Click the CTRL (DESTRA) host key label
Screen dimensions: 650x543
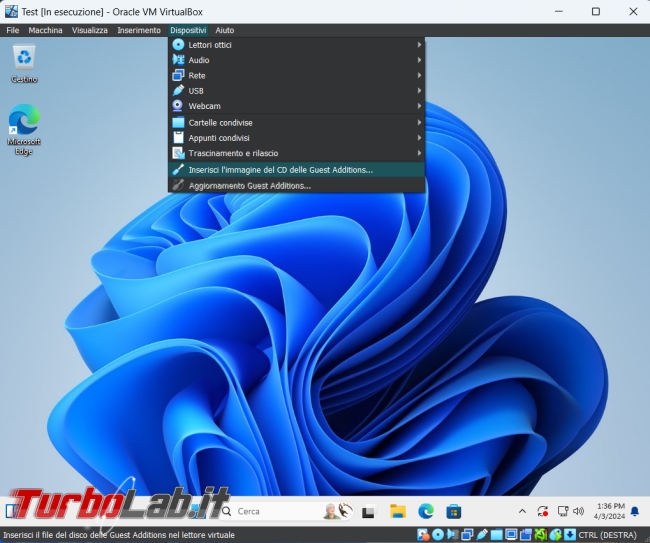tap(607, 535)
